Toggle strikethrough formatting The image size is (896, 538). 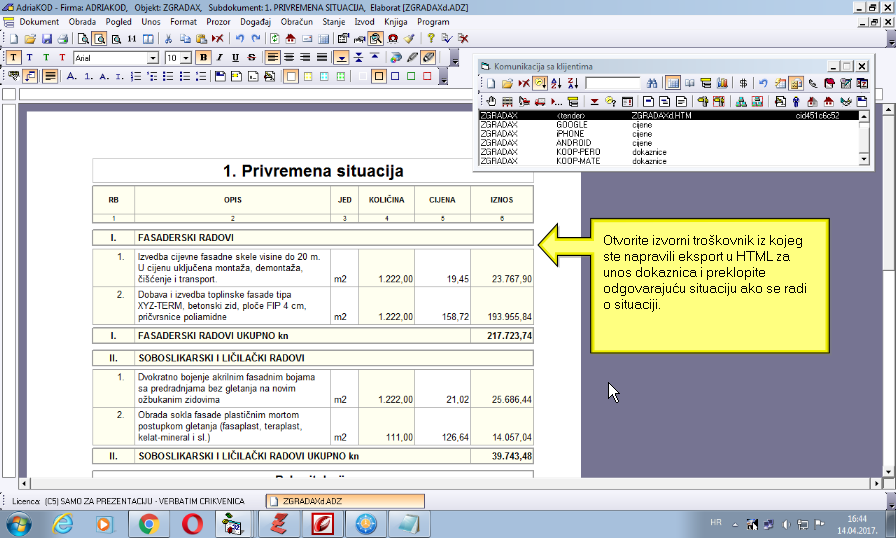[x=251, y=58]
